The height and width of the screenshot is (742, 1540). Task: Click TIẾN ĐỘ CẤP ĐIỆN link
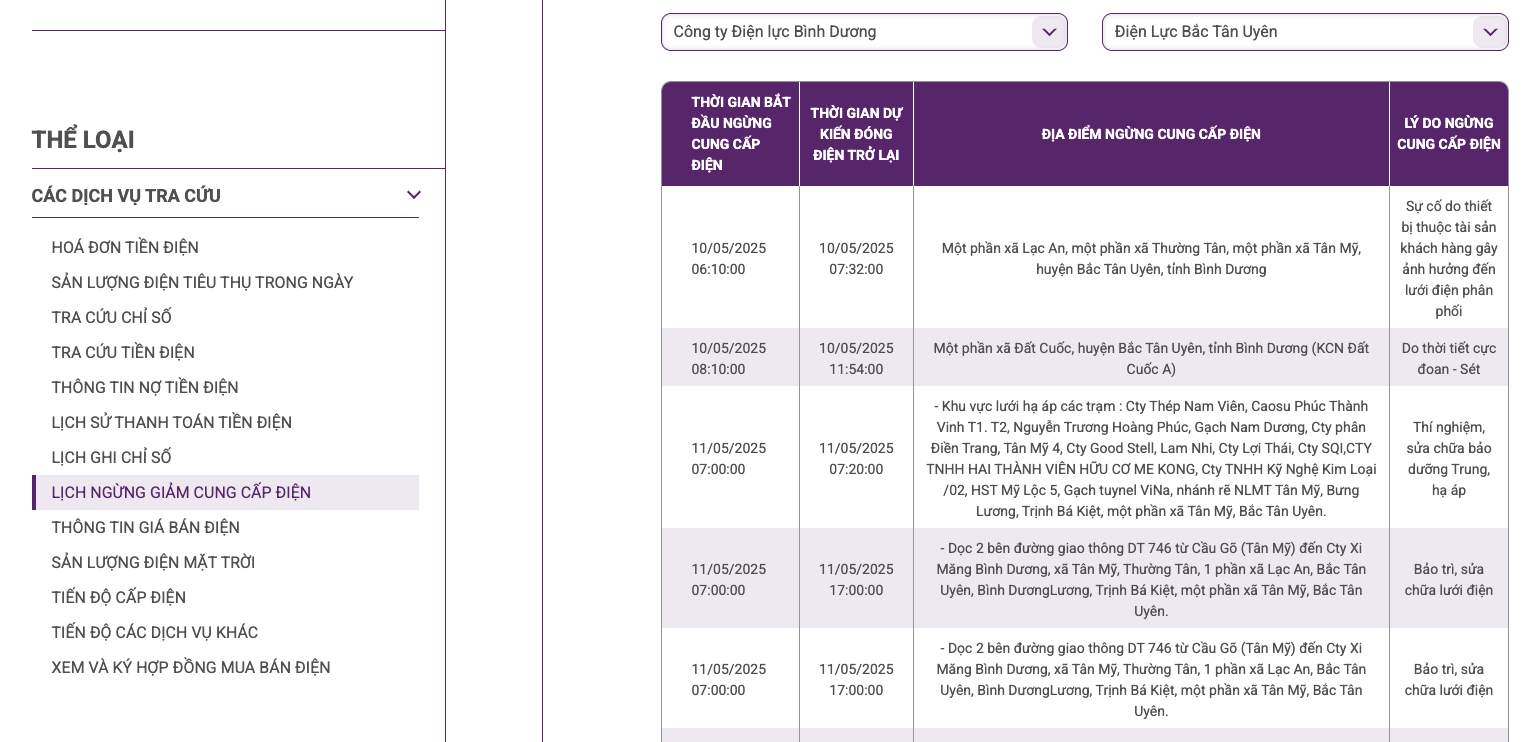pos(119,598)
